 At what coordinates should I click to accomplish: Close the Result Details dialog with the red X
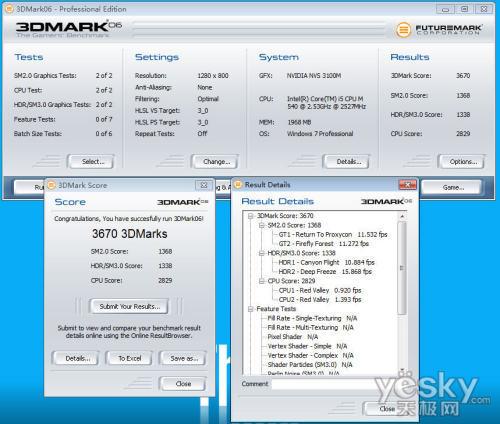click(x=407, y=184)
